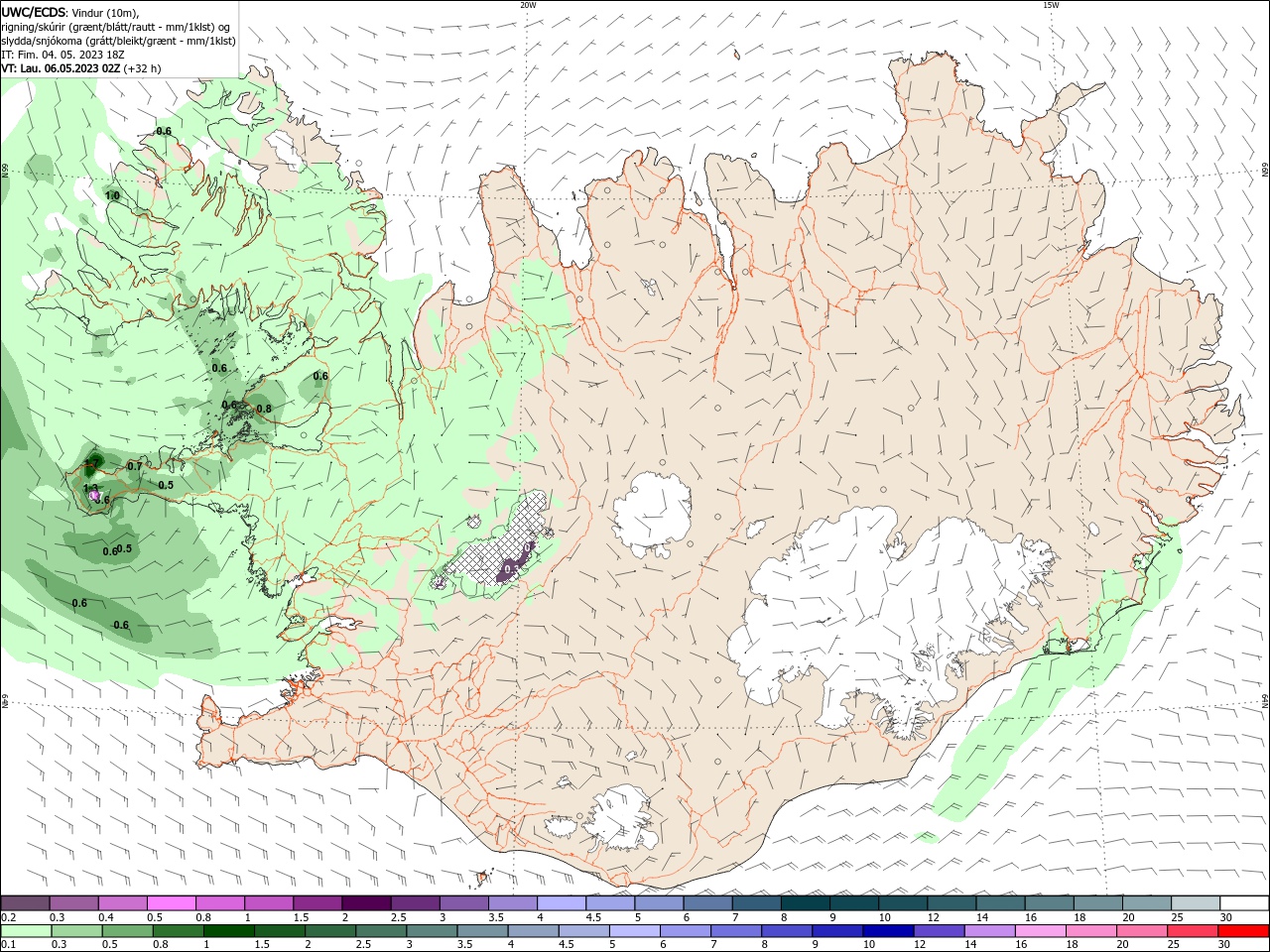Click the '1.0' precipitation value on the map
This screenshot has width=1270, height=952.
coord(112,196)
